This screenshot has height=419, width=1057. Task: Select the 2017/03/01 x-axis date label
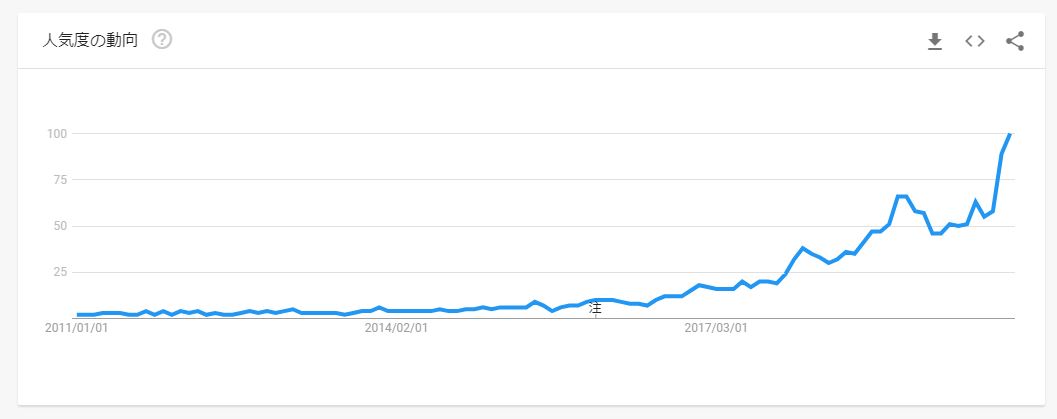tap(716, 327)
